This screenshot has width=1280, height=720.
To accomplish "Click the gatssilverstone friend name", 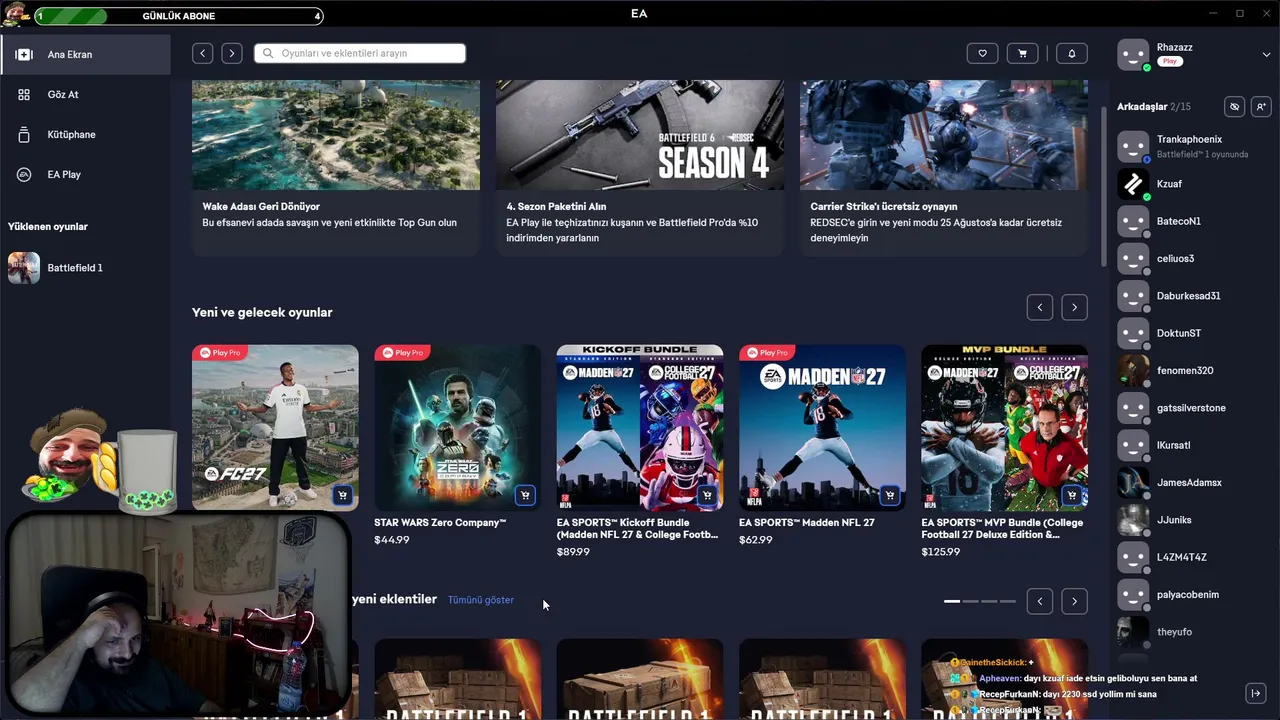I will click(1191, 408).
